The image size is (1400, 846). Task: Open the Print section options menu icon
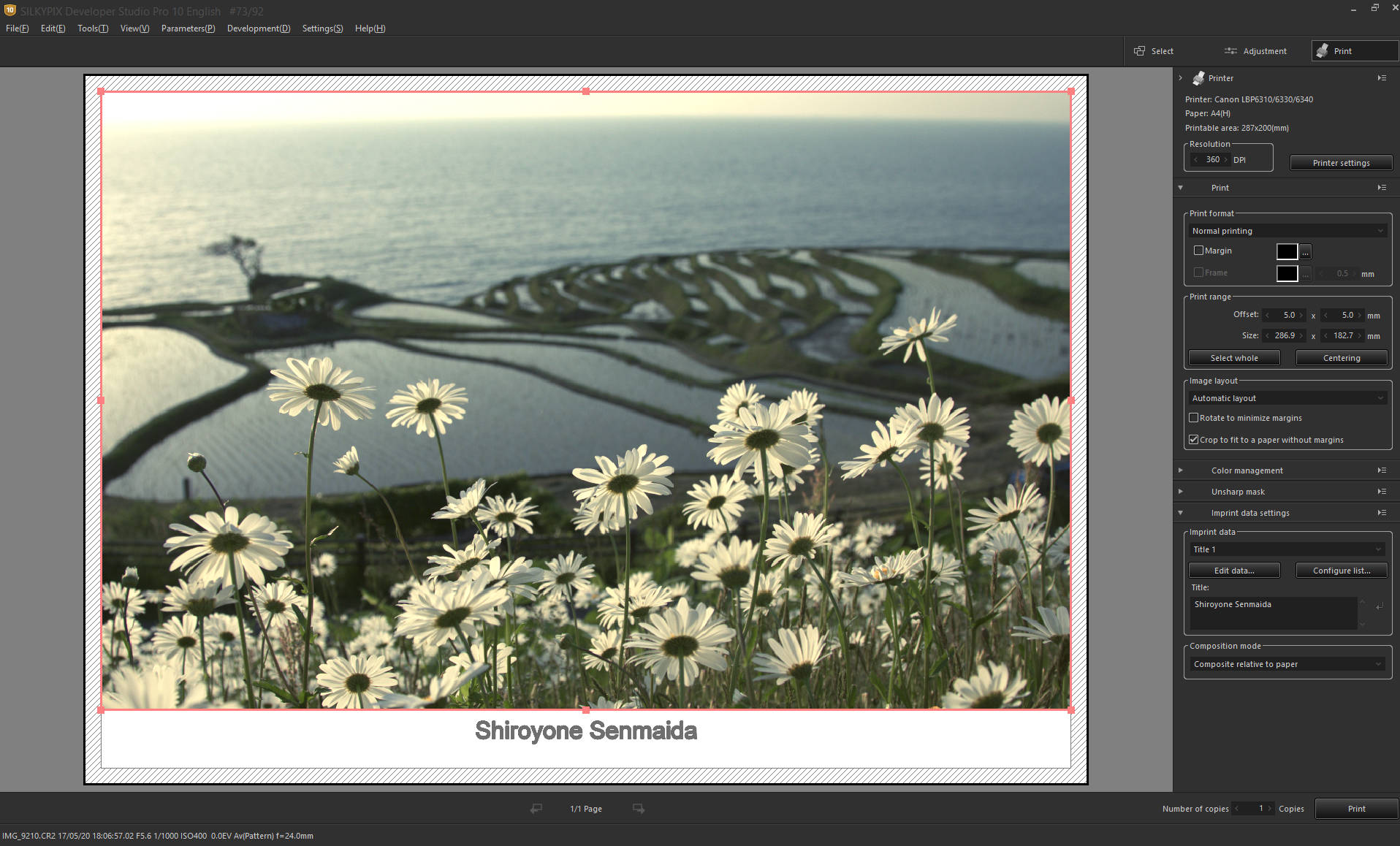(1382, 188)
